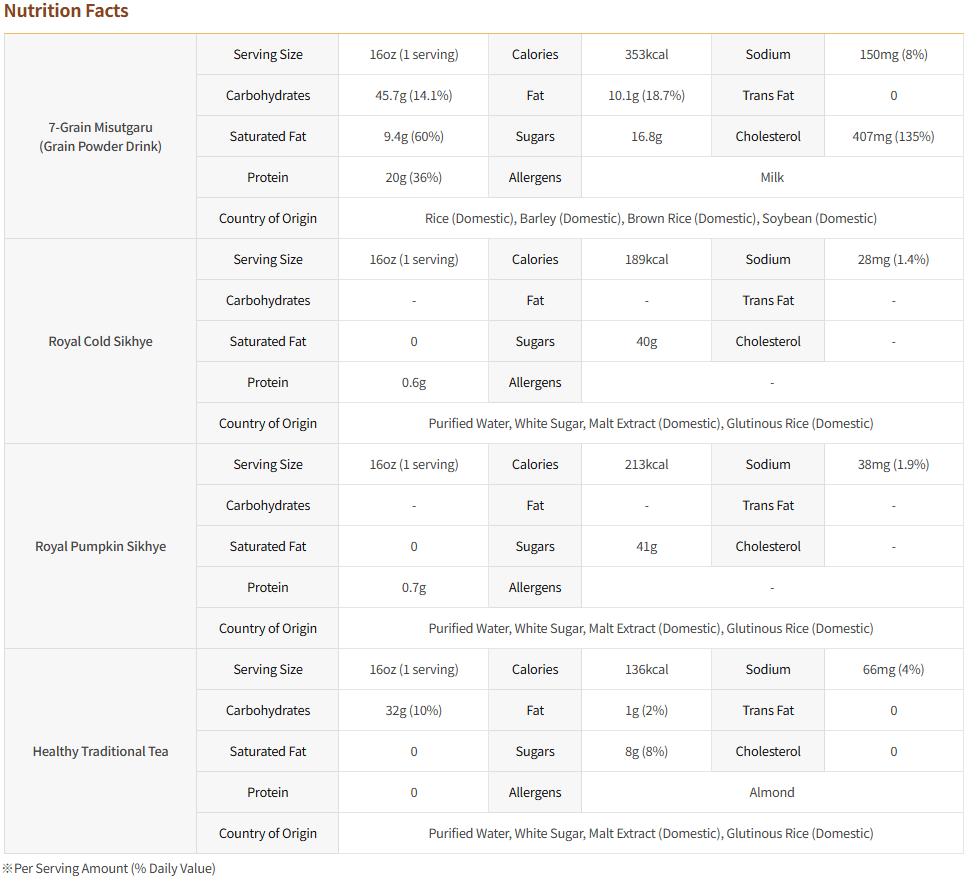The image size is (972, 876).
Task: Select the 136kcal calories value
Action: coord(646,670)
